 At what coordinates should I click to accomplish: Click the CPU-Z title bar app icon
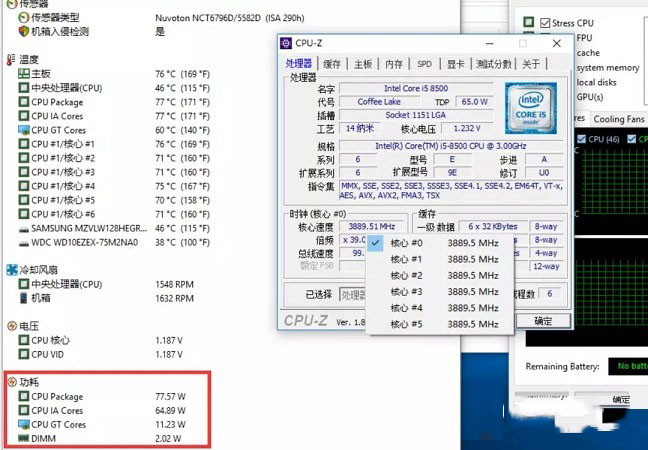pos(286,43)
